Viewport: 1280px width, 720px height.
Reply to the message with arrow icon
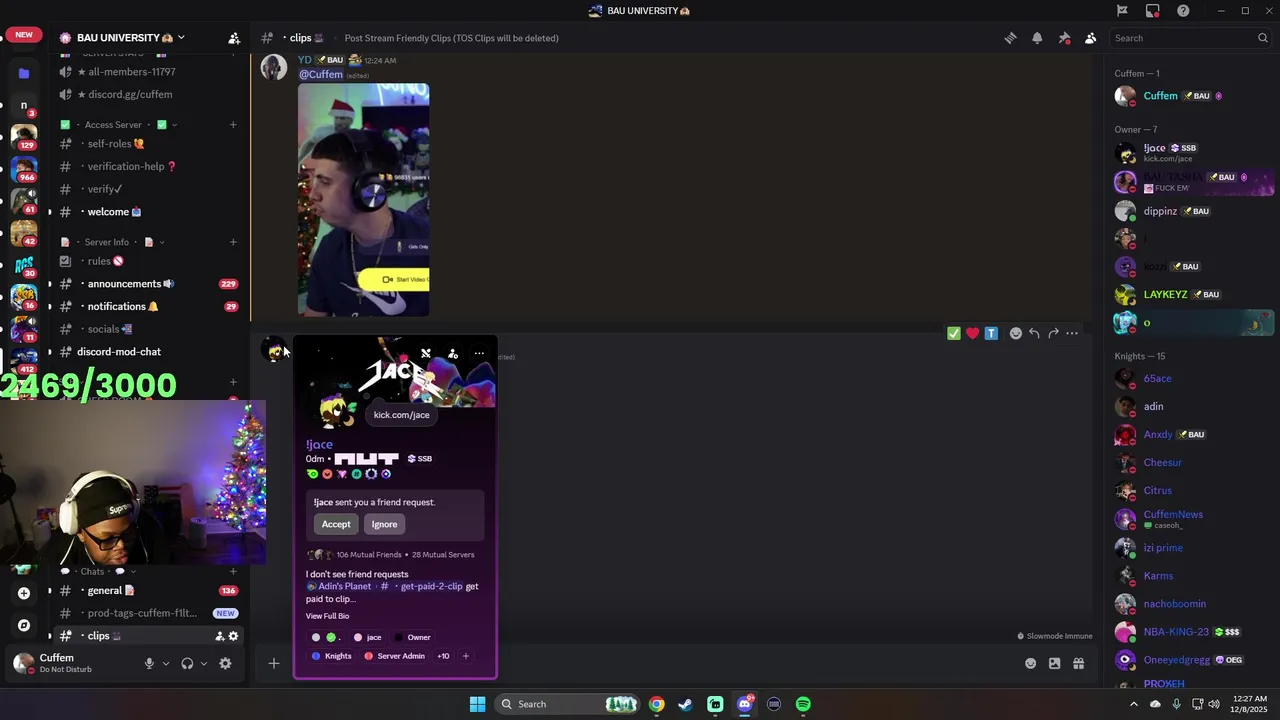[1034, 333]
